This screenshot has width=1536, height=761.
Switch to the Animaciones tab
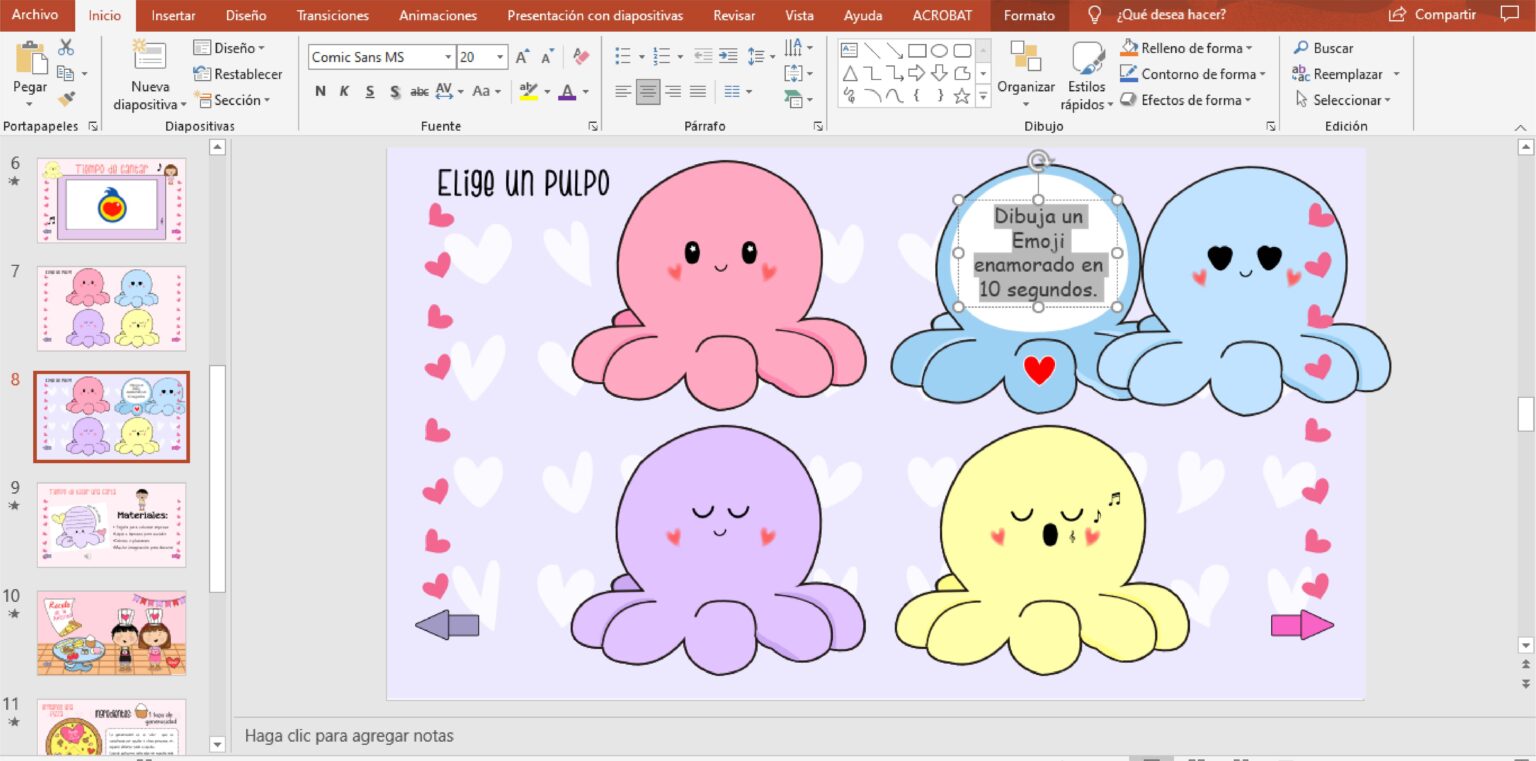[438, 15]
